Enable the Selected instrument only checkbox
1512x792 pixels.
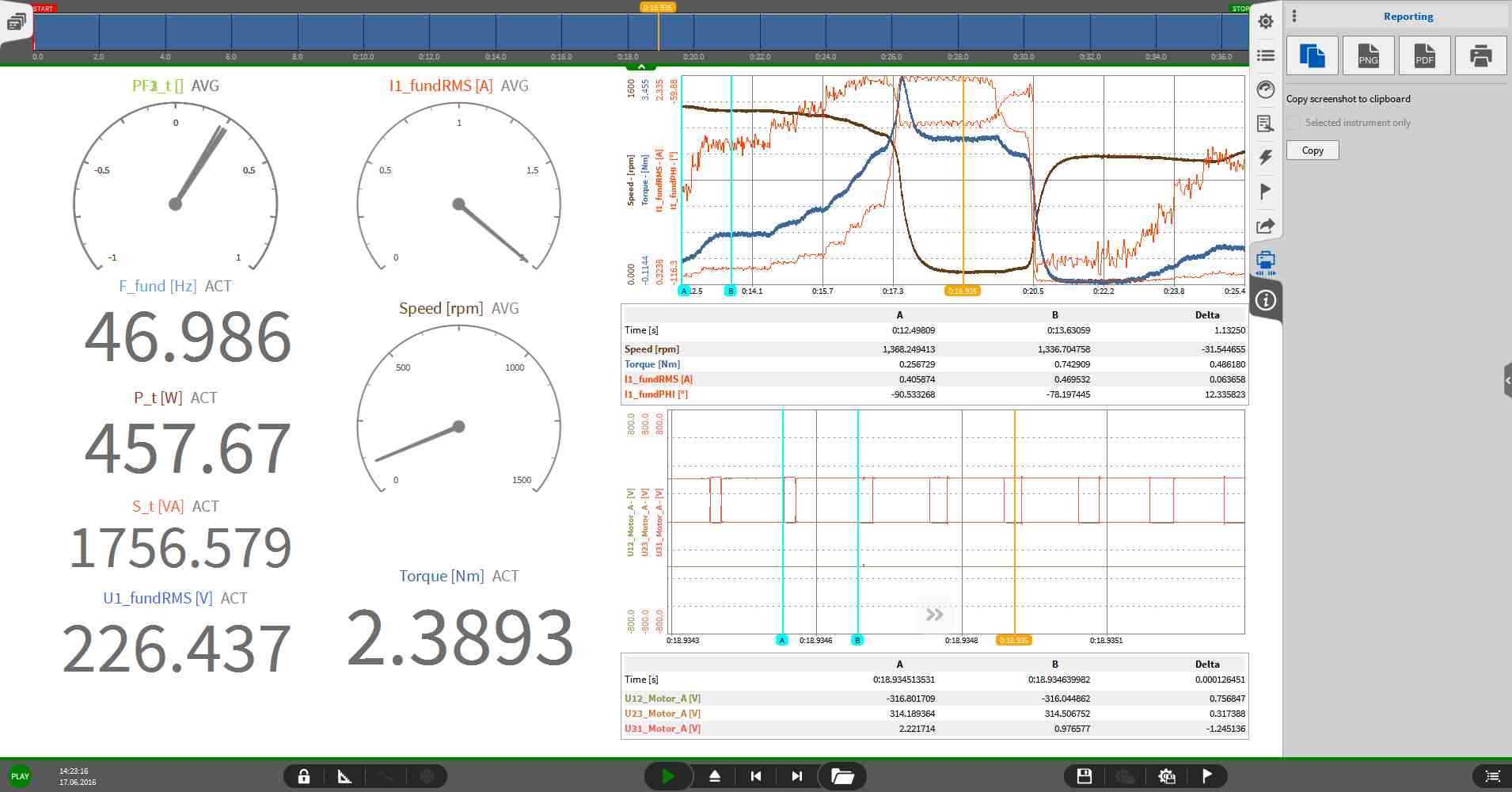1294,123
